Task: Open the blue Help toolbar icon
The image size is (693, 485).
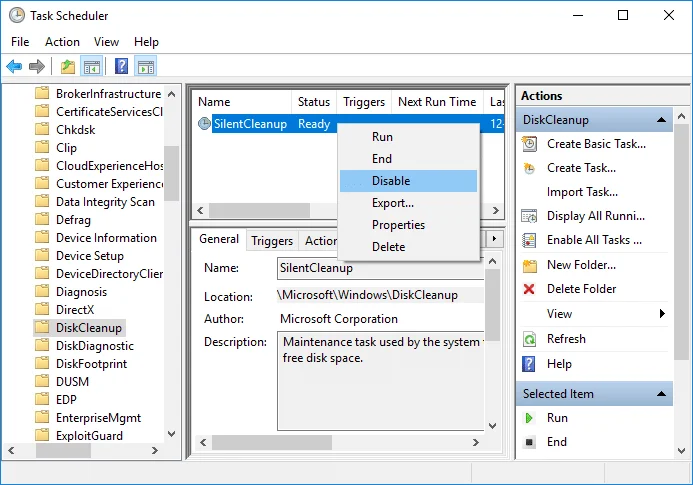Action: (122, 67)
